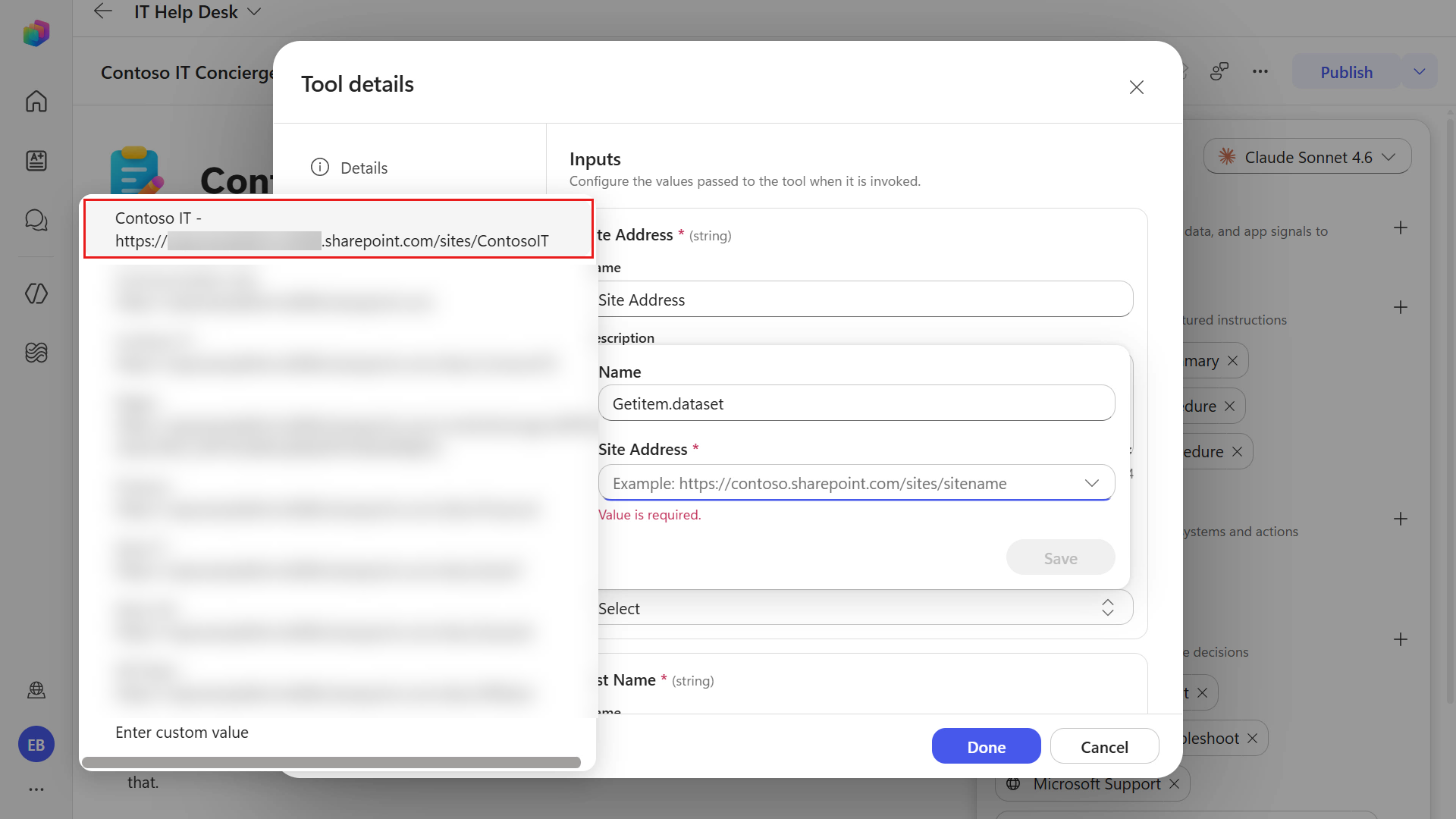Add item to the systems and actions section
Viewport: 1456px width, 819px height.
click(1401, 519)
